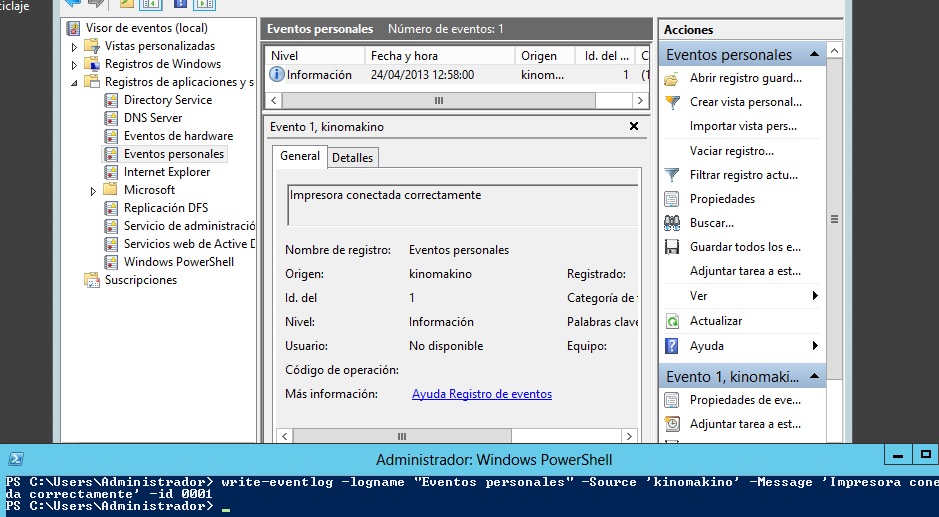Close the Evento 1 preview pane

[633, 127]
